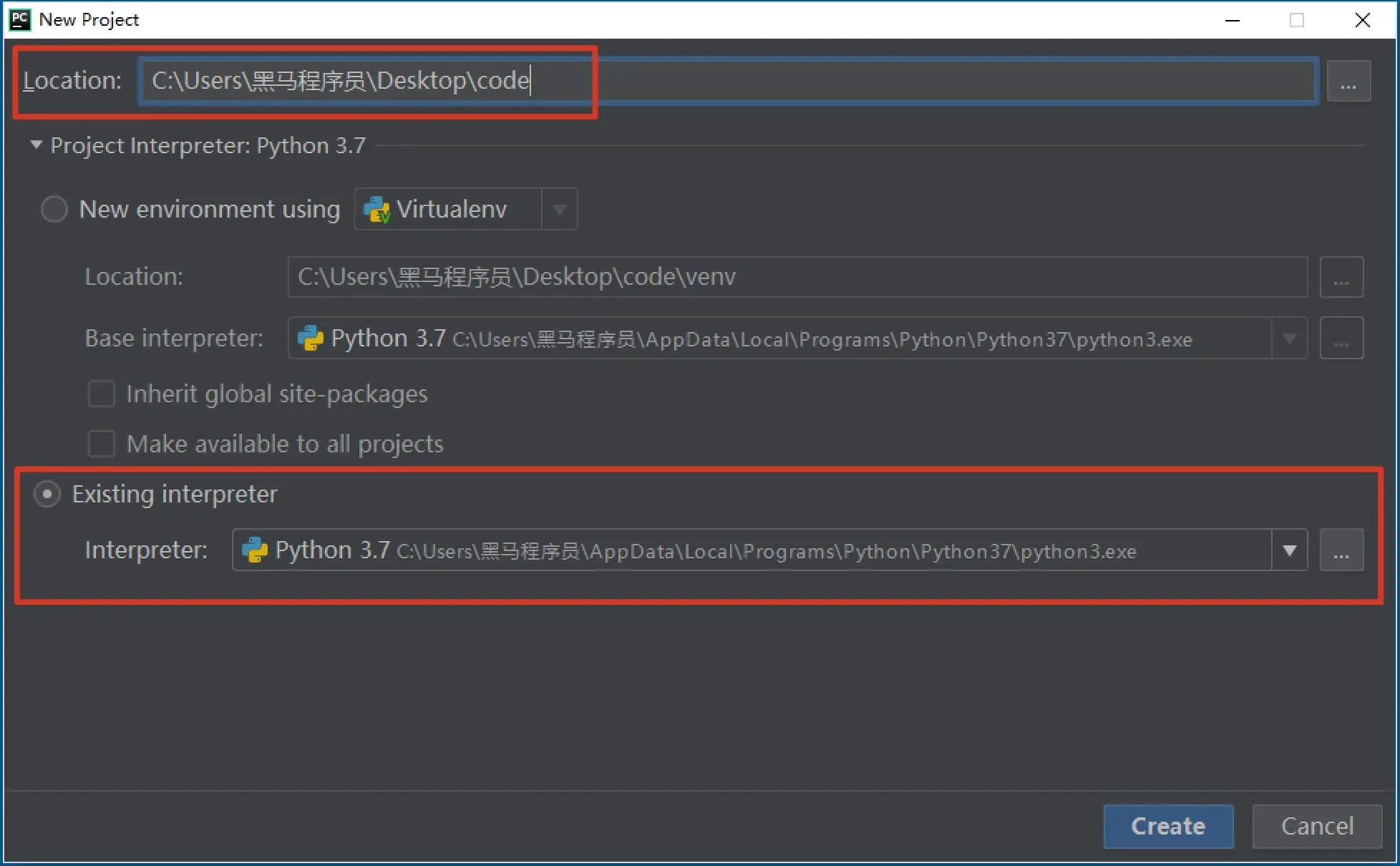Click the PyCharm logo in title bar
Viewport: 1400px width, 866px height.
20,19
